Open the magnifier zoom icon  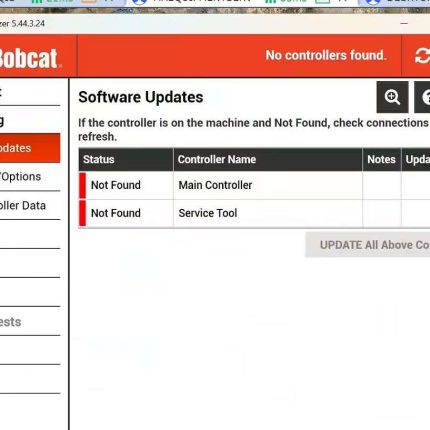(392, 97)
